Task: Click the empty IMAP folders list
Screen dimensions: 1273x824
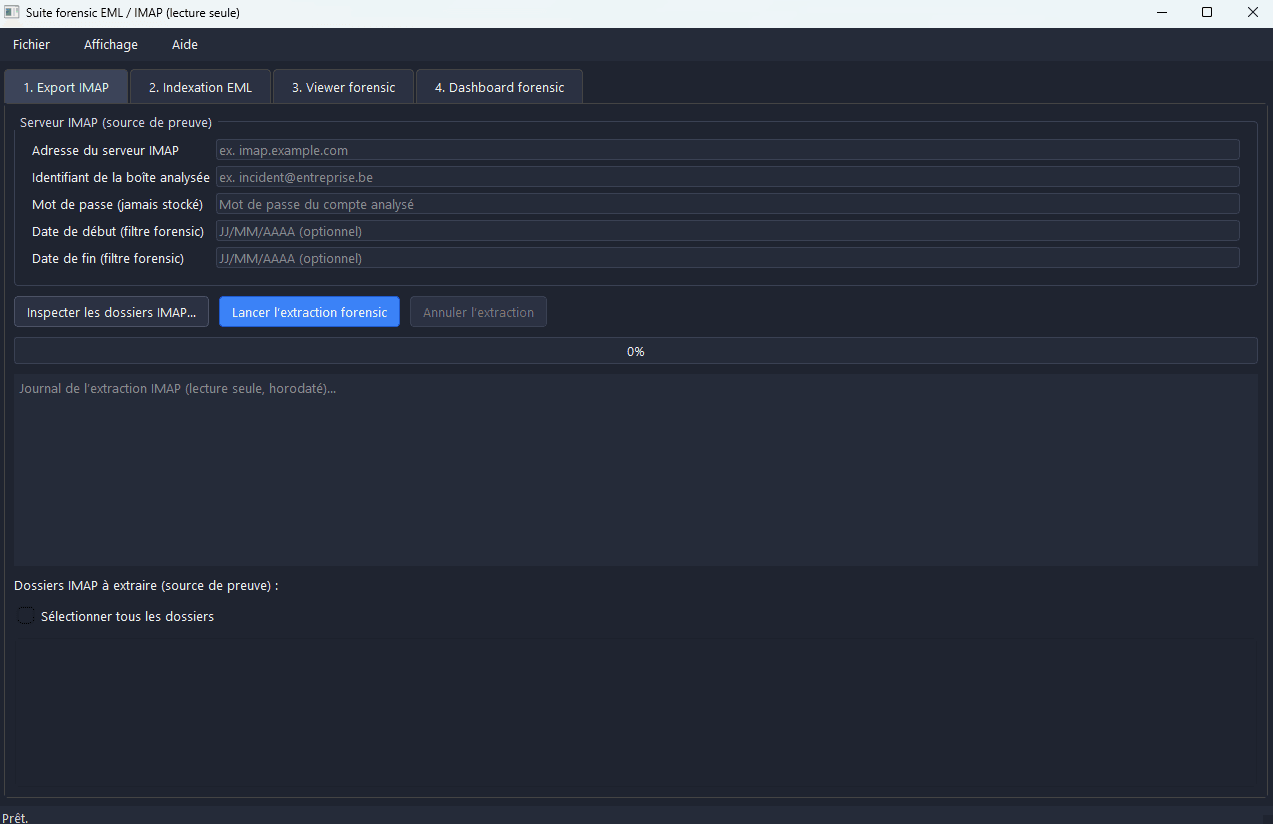Action: click(635, 712)
